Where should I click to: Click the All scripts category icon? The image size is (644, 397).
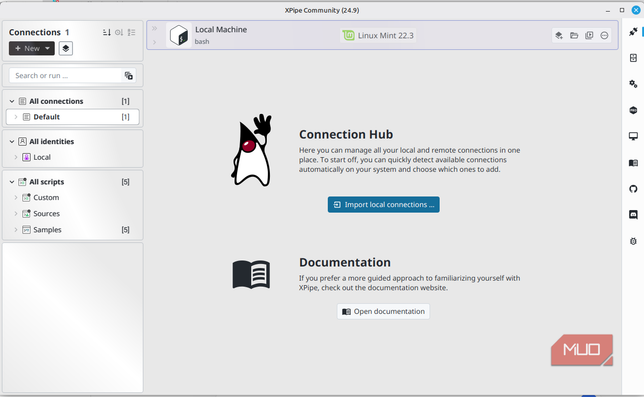[x=23, y=181]
